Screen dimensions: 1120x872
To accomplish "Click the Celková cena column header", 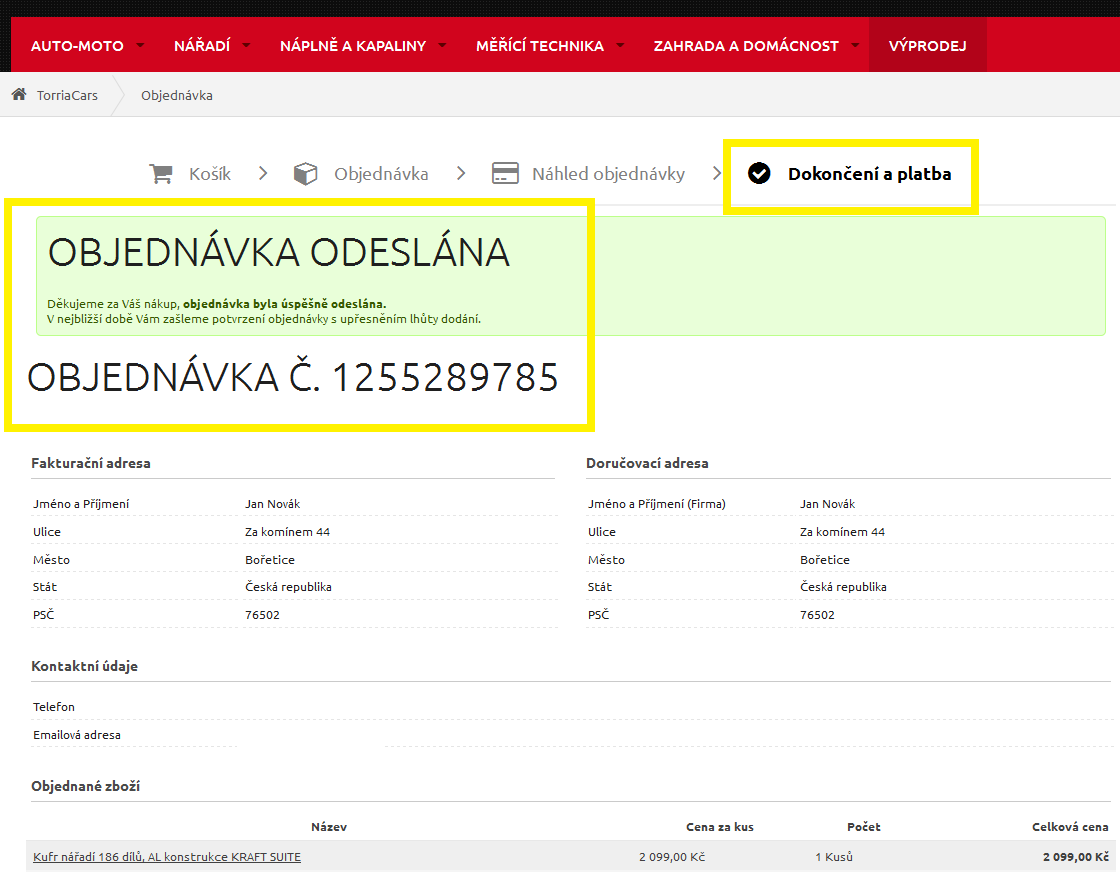I will 1070,826.
